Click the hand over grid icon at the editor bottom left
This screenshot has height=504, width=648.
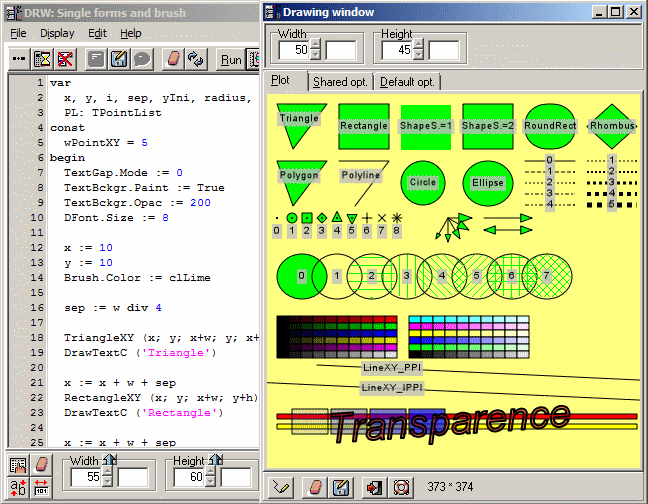coord(19,465)
